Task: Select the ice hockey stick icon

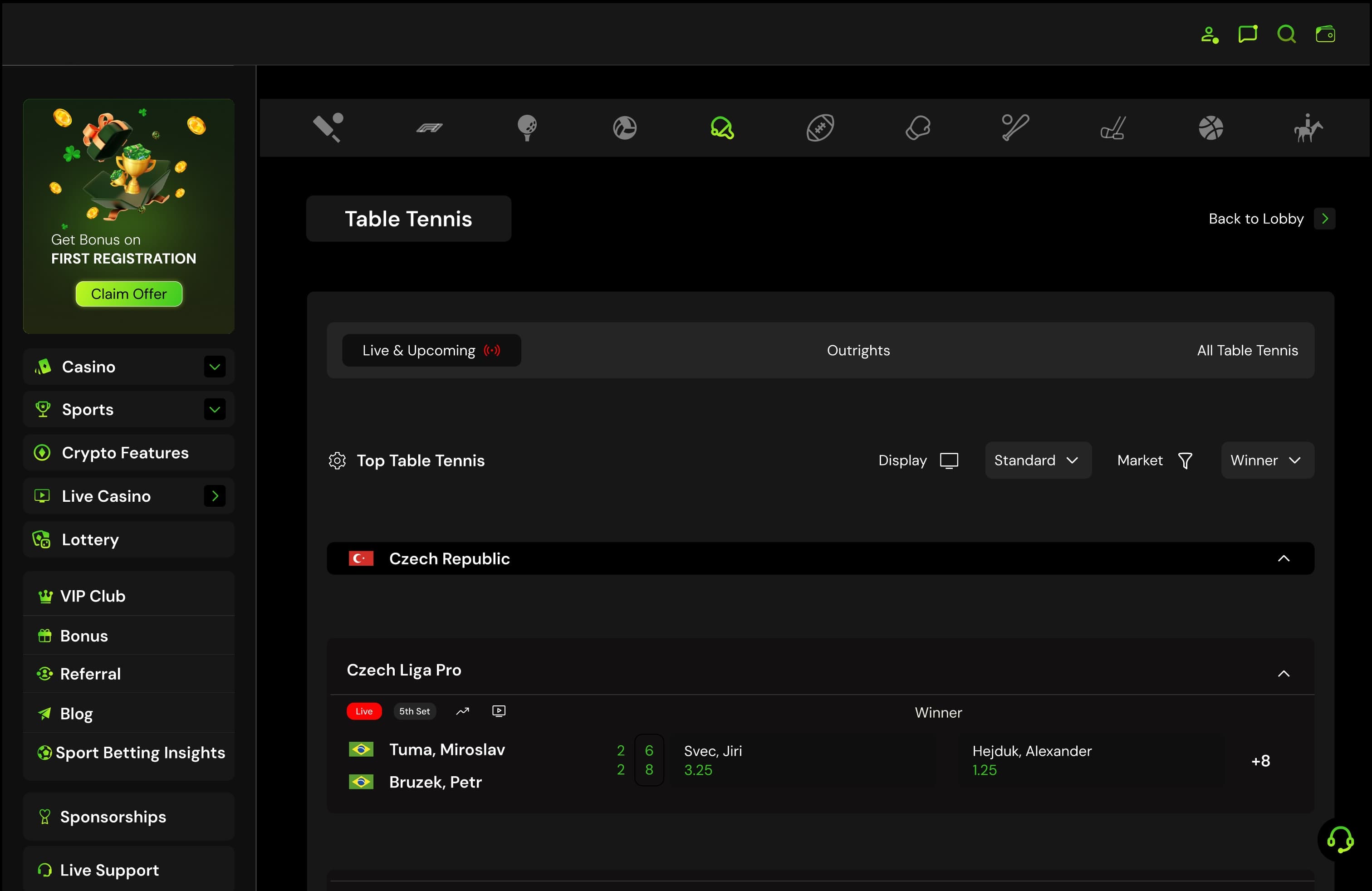Action: [1113, 127]
